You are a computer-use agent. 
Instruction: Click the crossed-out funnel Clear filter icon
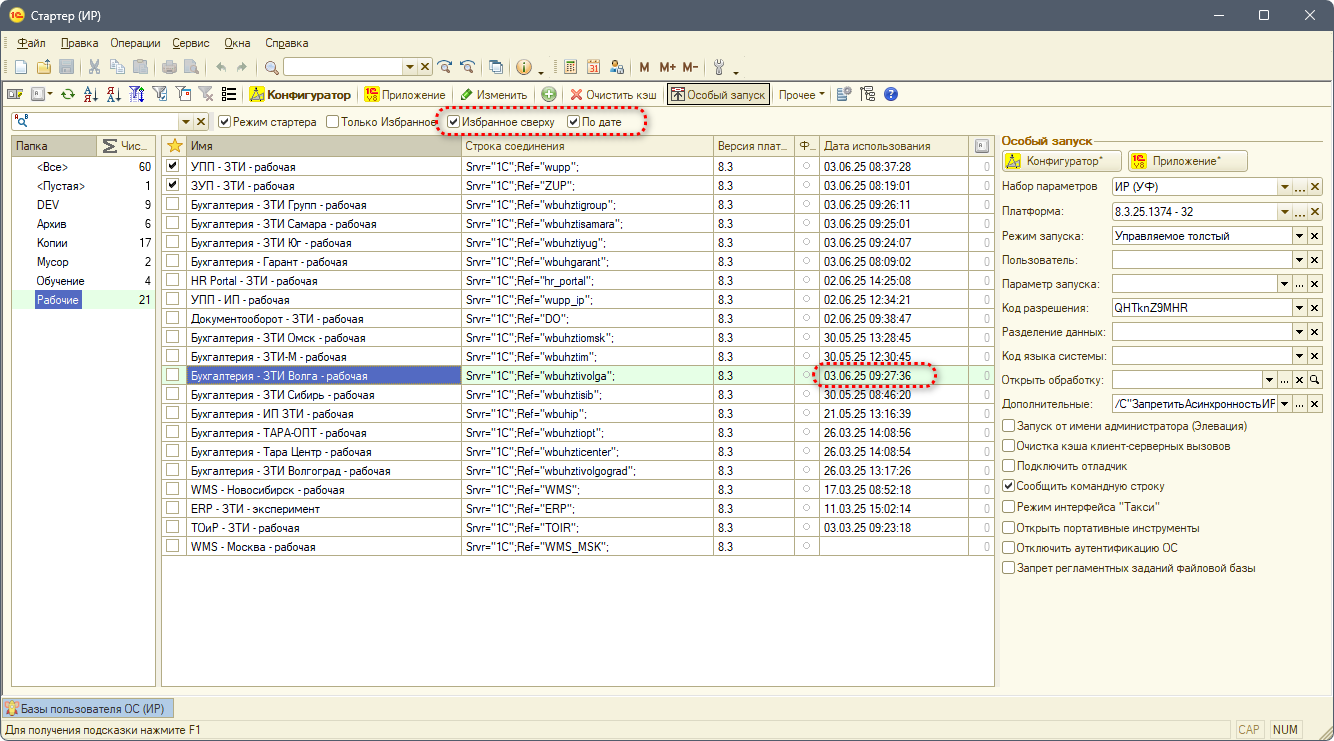[x=205, y=94]
